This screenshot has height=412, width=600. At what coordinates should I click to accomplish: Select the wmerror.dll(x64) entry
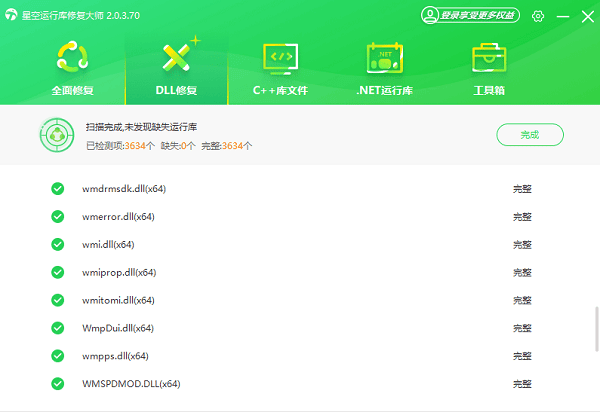118,217
